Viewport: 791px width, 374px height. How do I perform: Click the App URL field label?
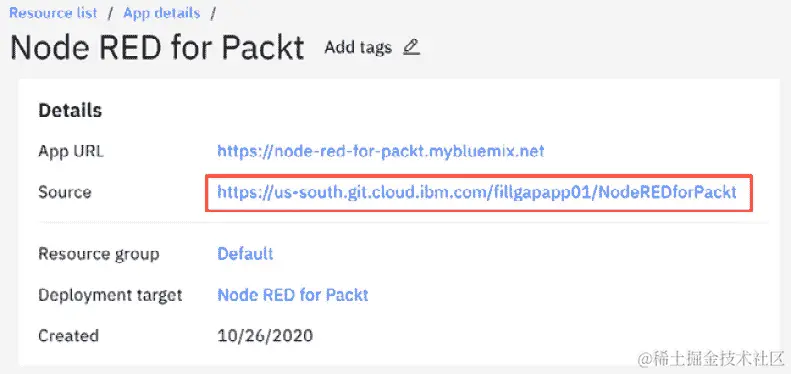pyautogui.click(x=71, y=151)
